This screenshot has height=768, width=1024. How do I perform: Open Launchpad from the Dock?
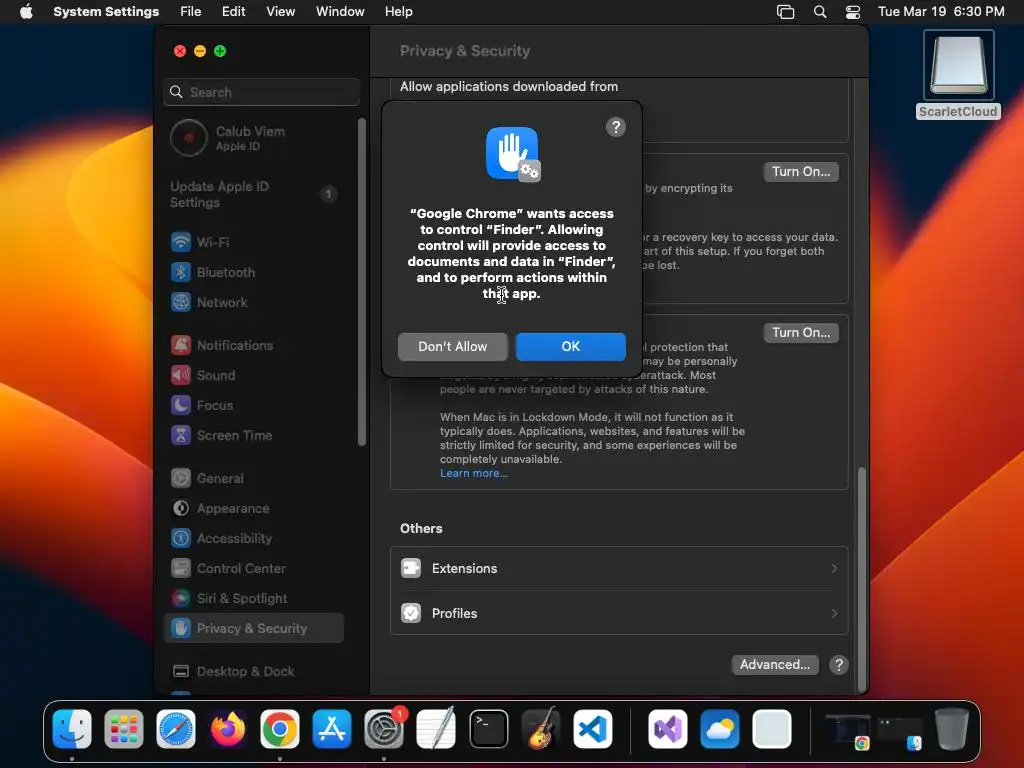coord(123,728)
